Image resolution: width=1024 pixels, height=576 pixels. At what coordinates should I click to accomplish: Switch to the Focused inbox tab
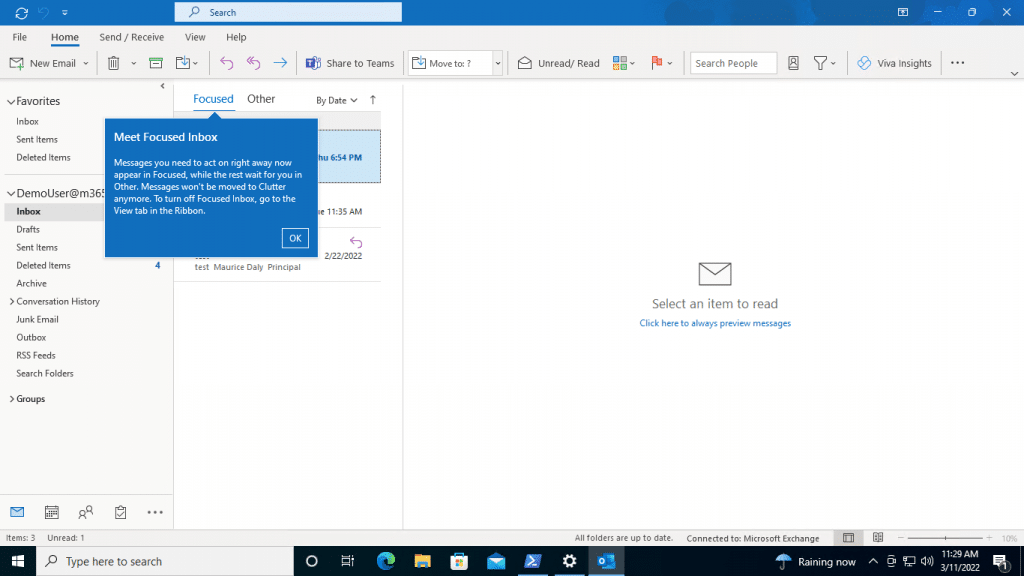(213, 99)
